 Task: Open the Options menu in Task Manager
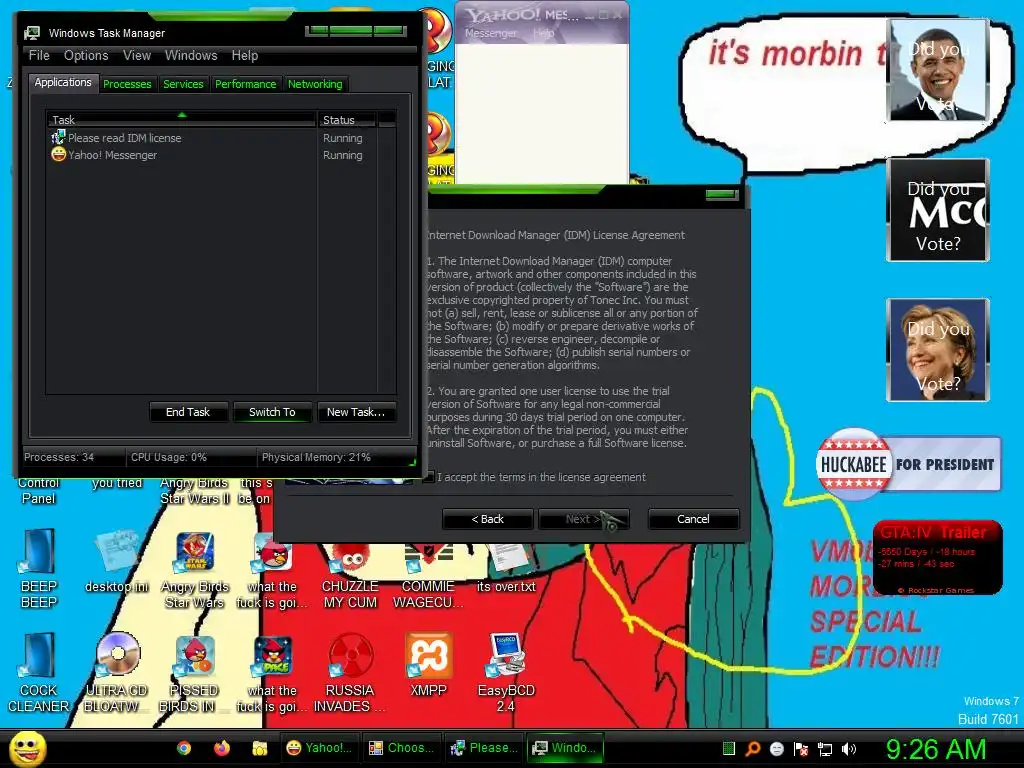click(x=86, y=56)
